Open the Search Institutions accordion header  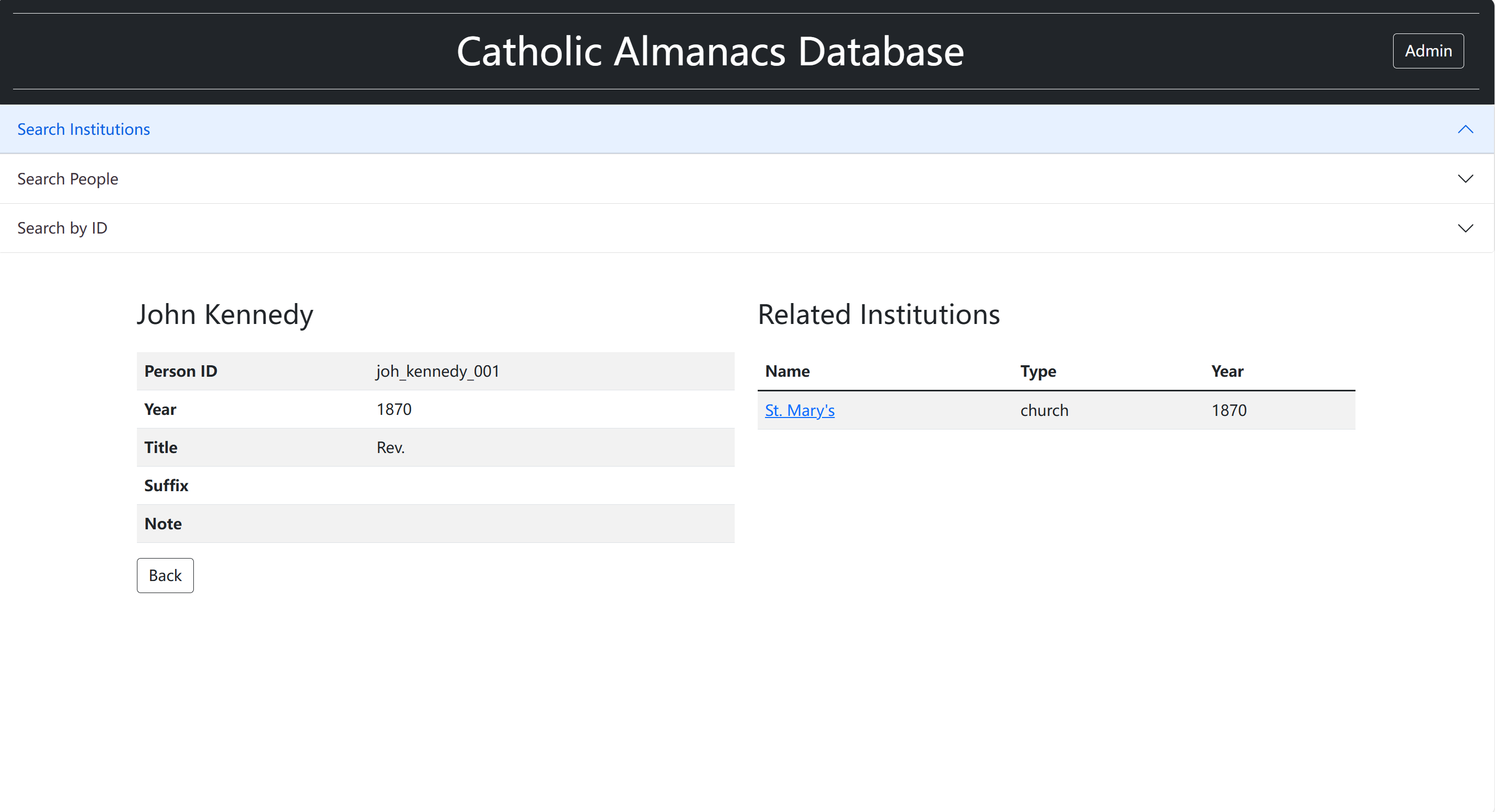click(x=747, y=129)
